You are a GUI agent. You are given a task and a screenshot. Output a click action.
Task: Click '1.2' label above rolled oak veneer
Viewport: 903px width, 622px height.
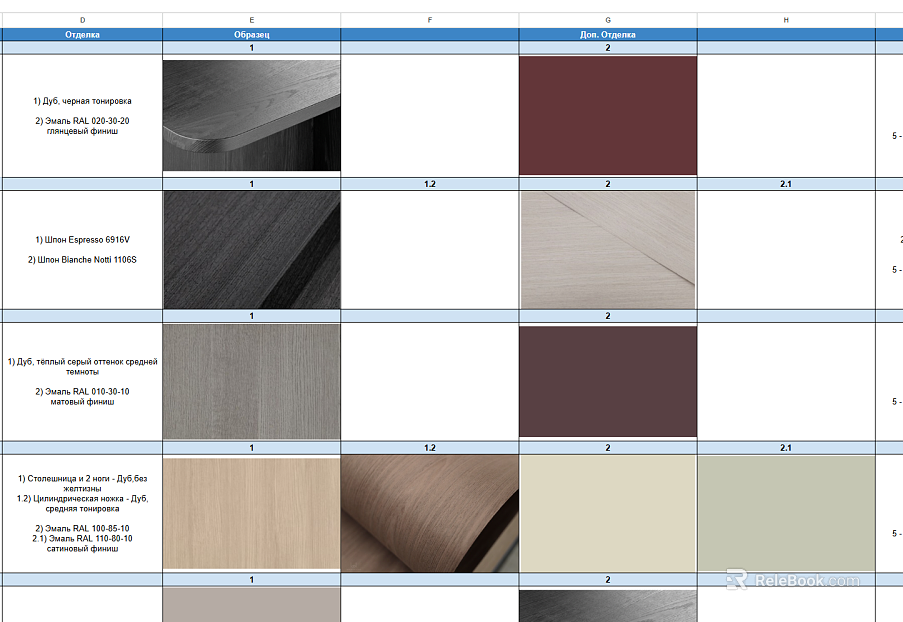click(430, 447)
